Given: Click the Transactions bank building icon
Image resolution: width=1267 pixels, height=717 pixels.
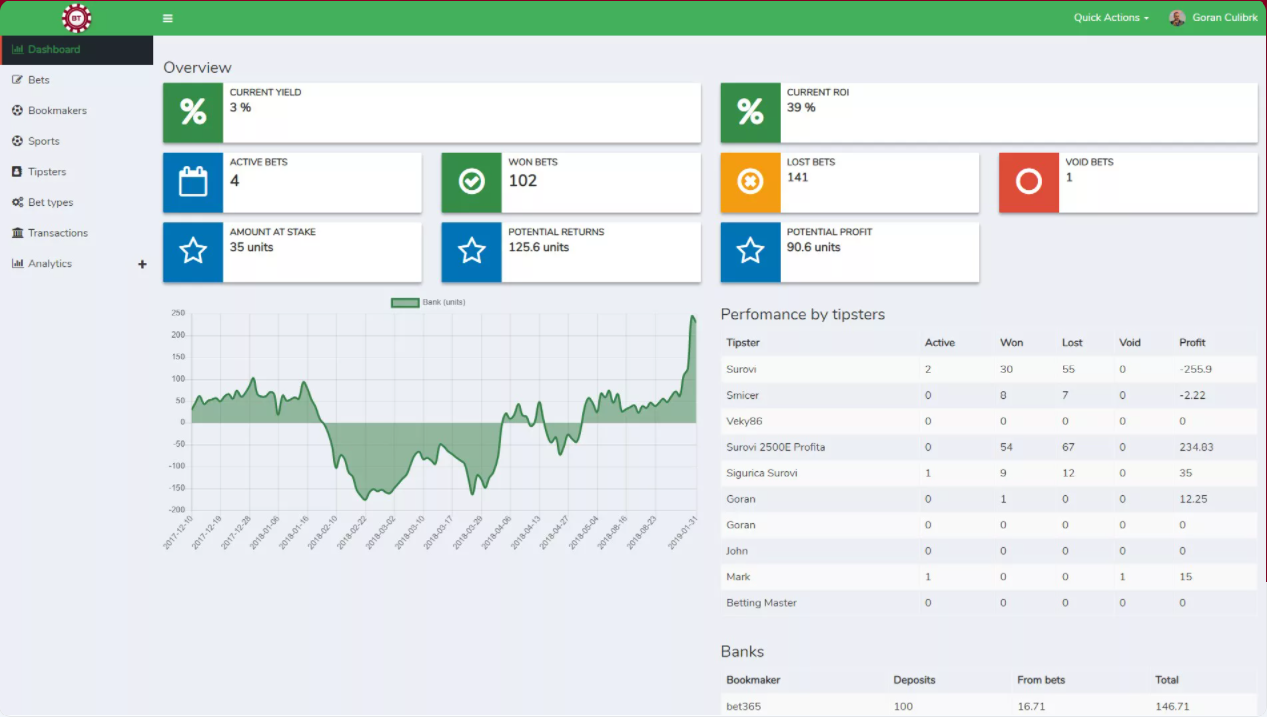Looking at the screenshot, I should coord(18,233).
